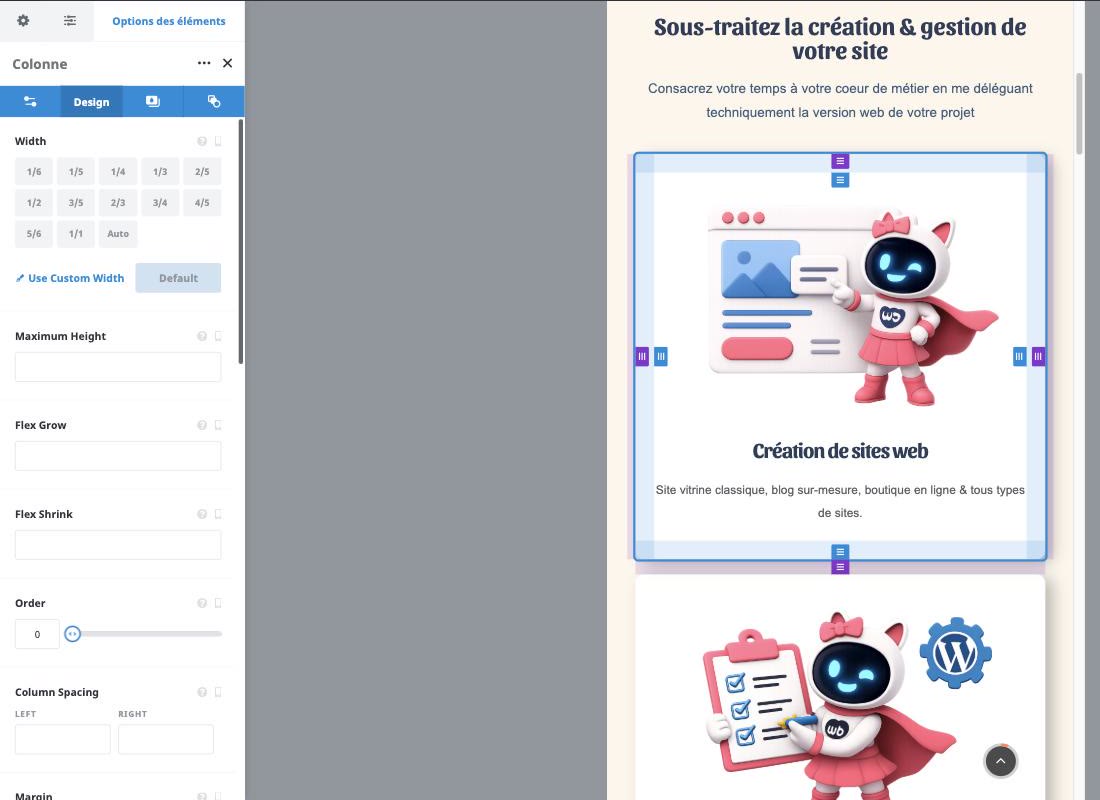Show help for Maximum Height
This screenshot has width=1100, height=800.
click(202, 336)
